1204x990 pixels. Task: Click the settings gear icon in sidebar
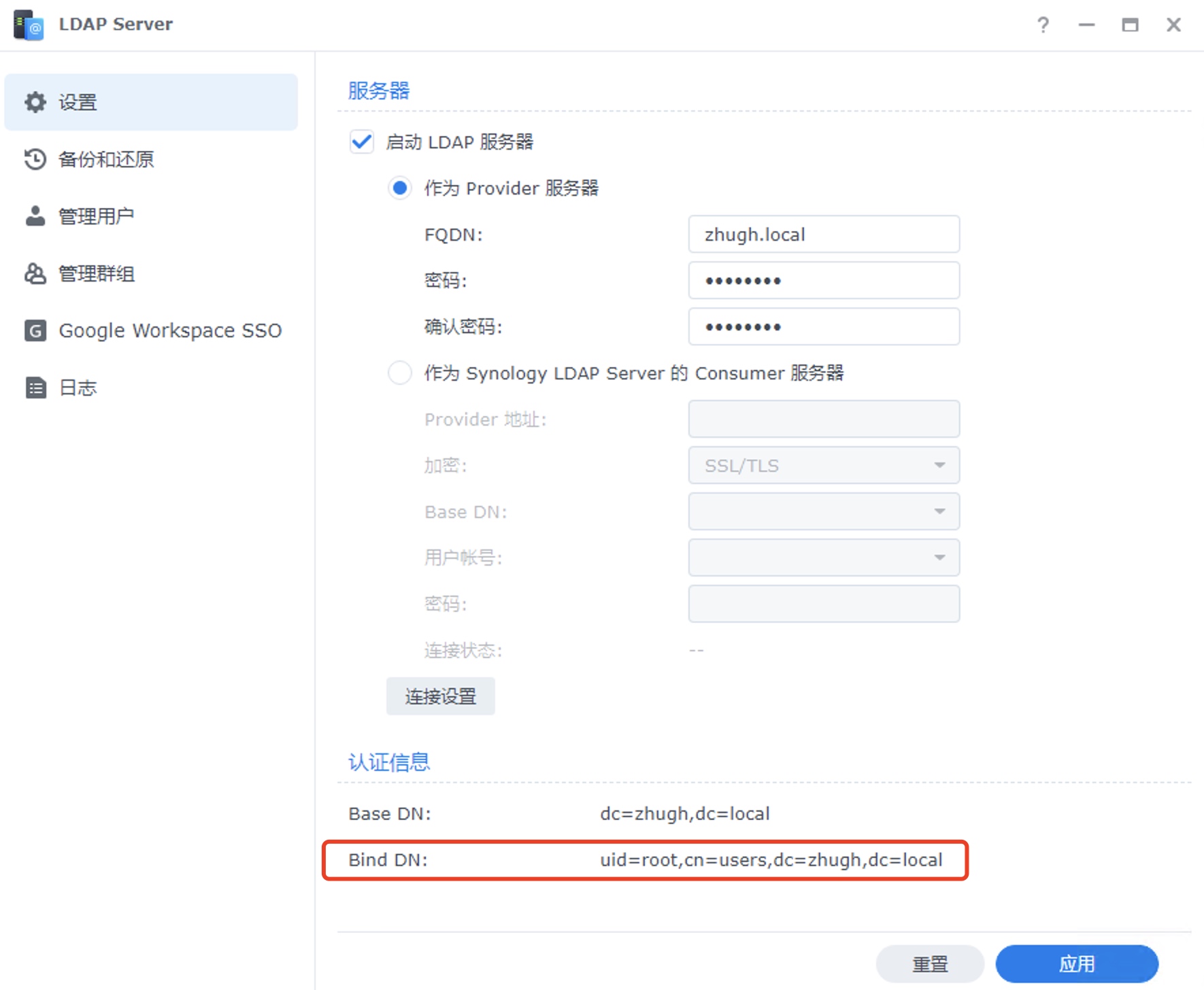(x=35, y=102)
